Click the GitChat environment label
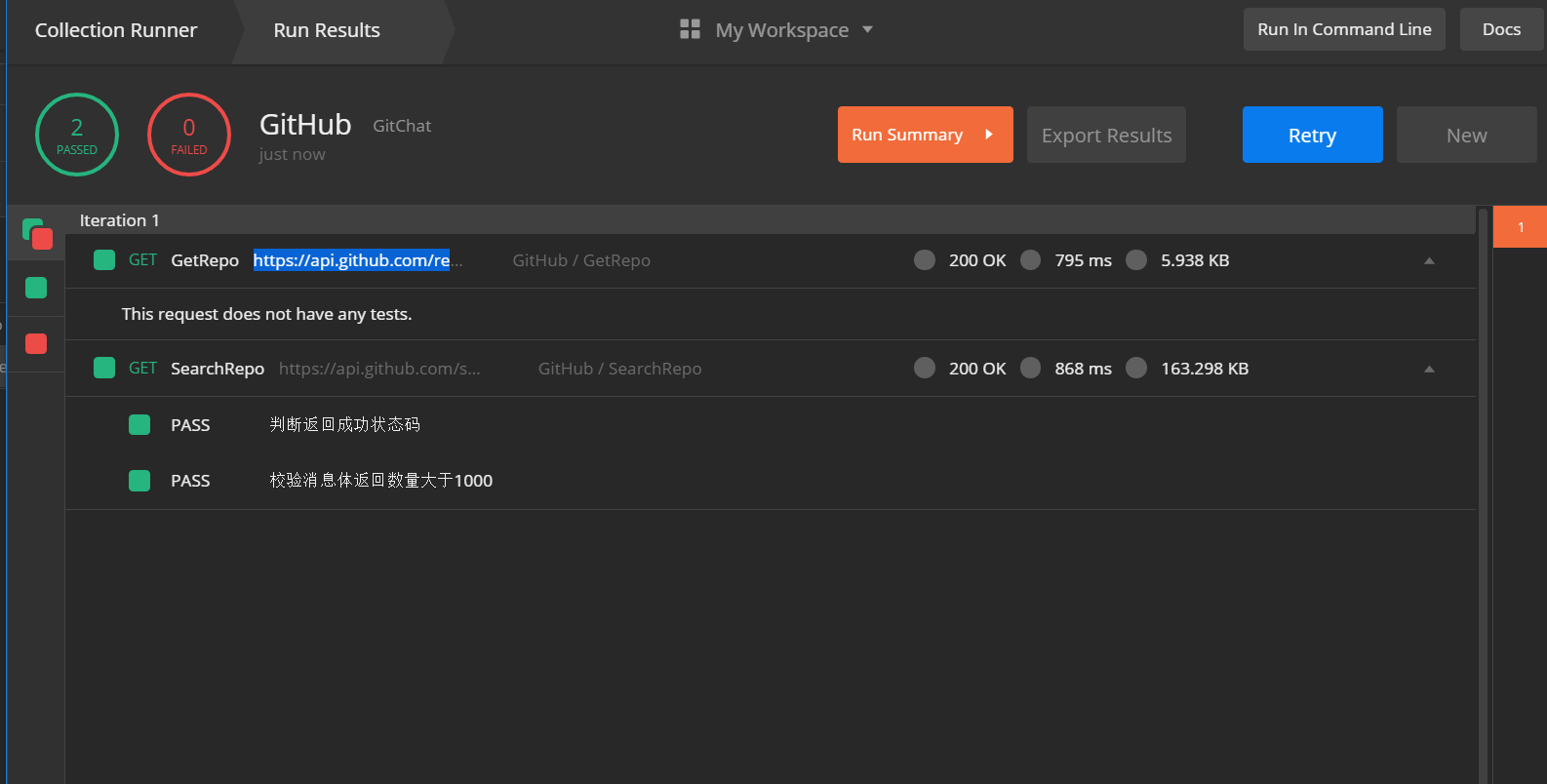The width and height of the screenshot is (1547, 784). [x=402, y=126]
